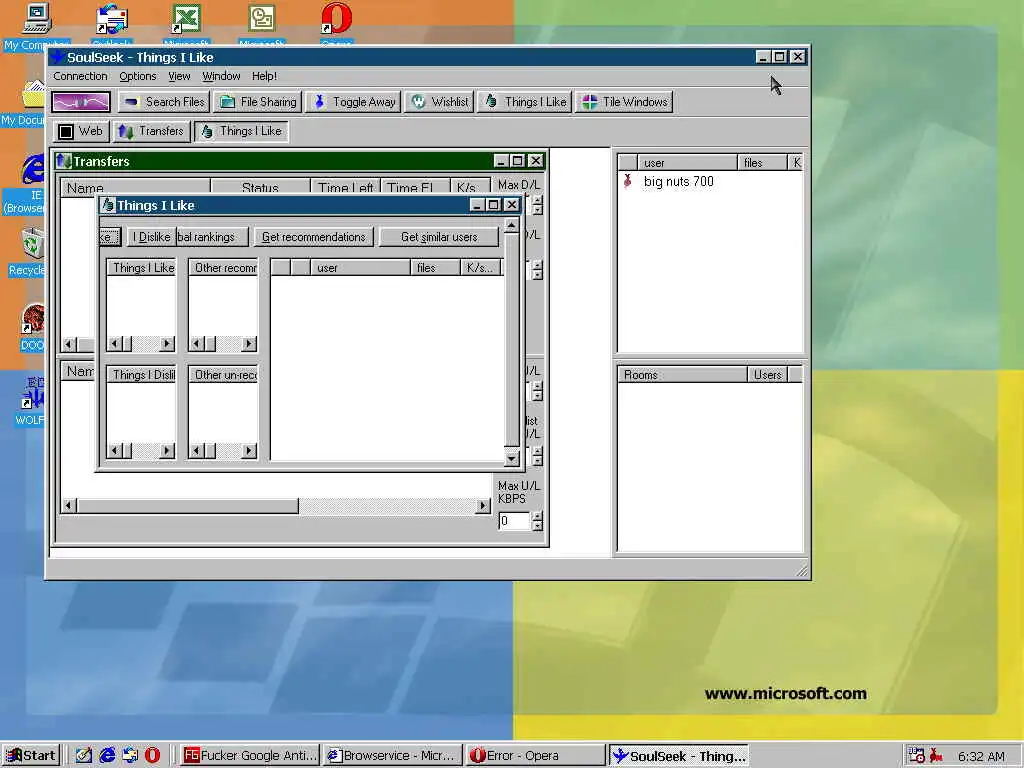The width and height of the screenshot is (1024, 768).
Task: Click the Users column header in rooms list
Action: click(x=767, y=375)
